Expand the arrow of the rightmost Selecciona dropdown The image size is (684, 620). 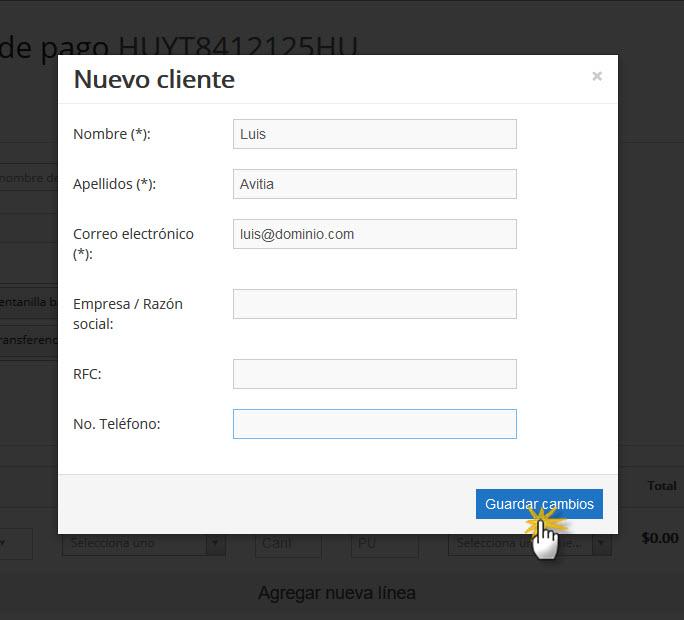(601, 544)
